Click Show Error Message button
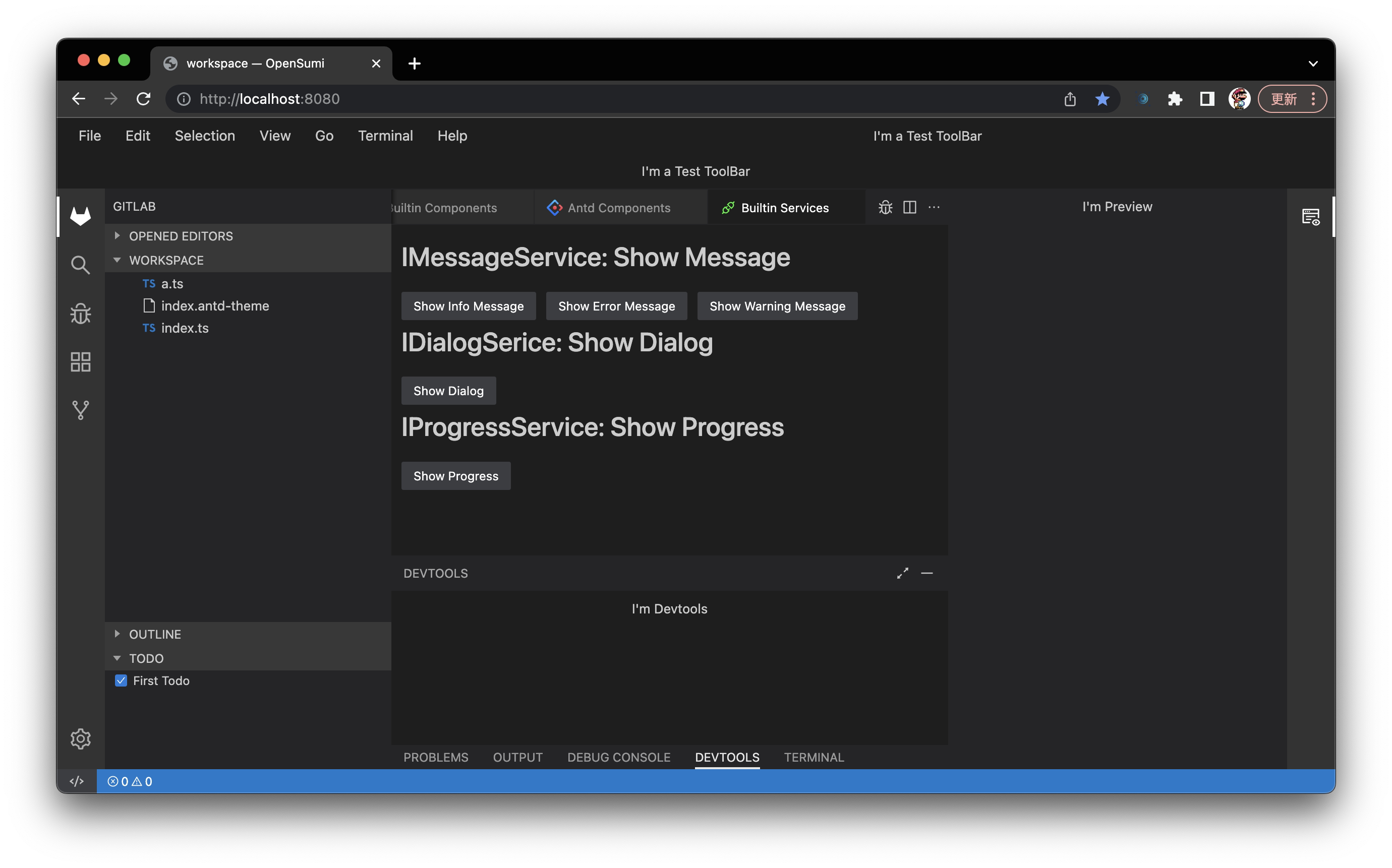 616,306
